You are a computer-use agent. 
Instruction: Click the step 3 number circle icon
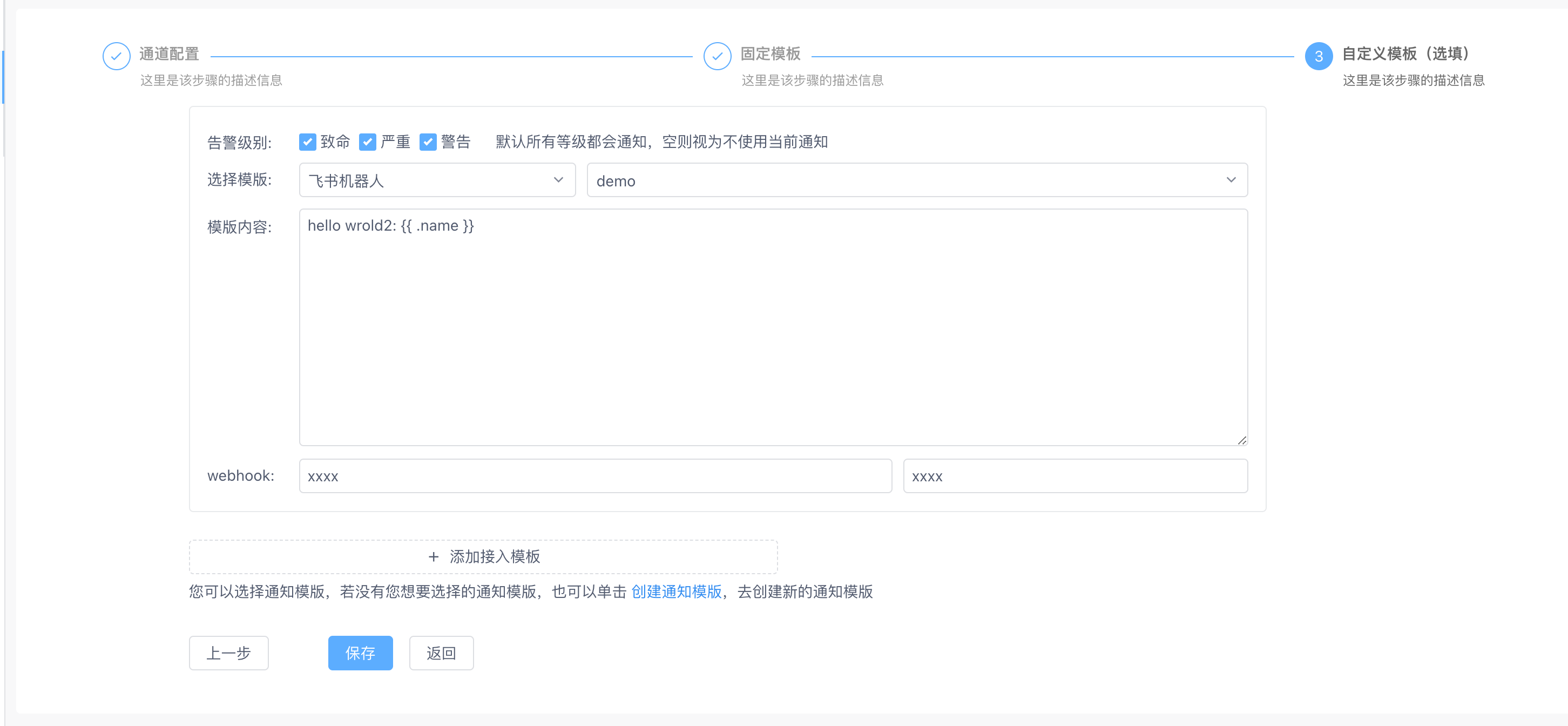click(1319, 56)
